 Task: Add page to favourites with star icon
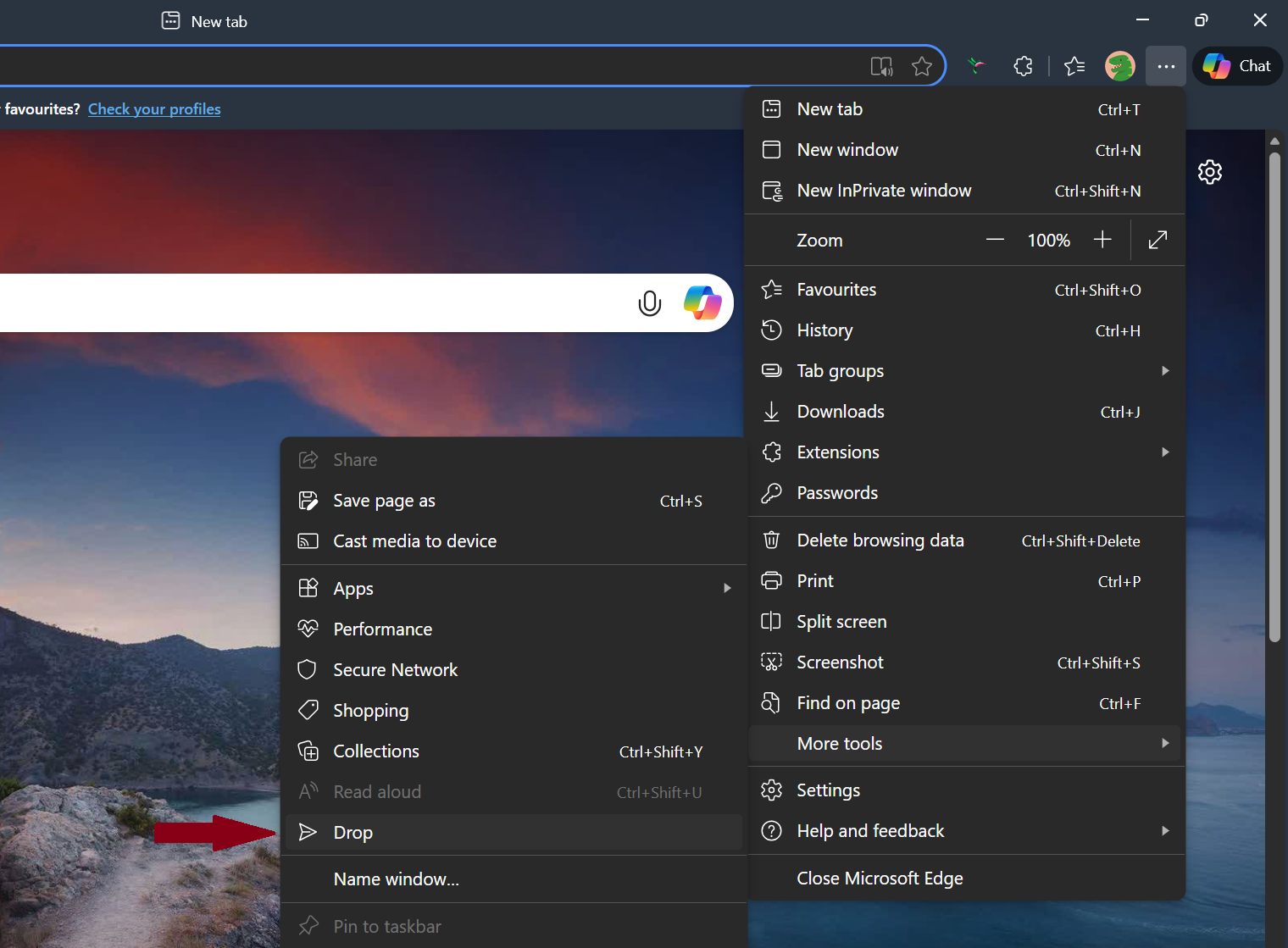922,66
